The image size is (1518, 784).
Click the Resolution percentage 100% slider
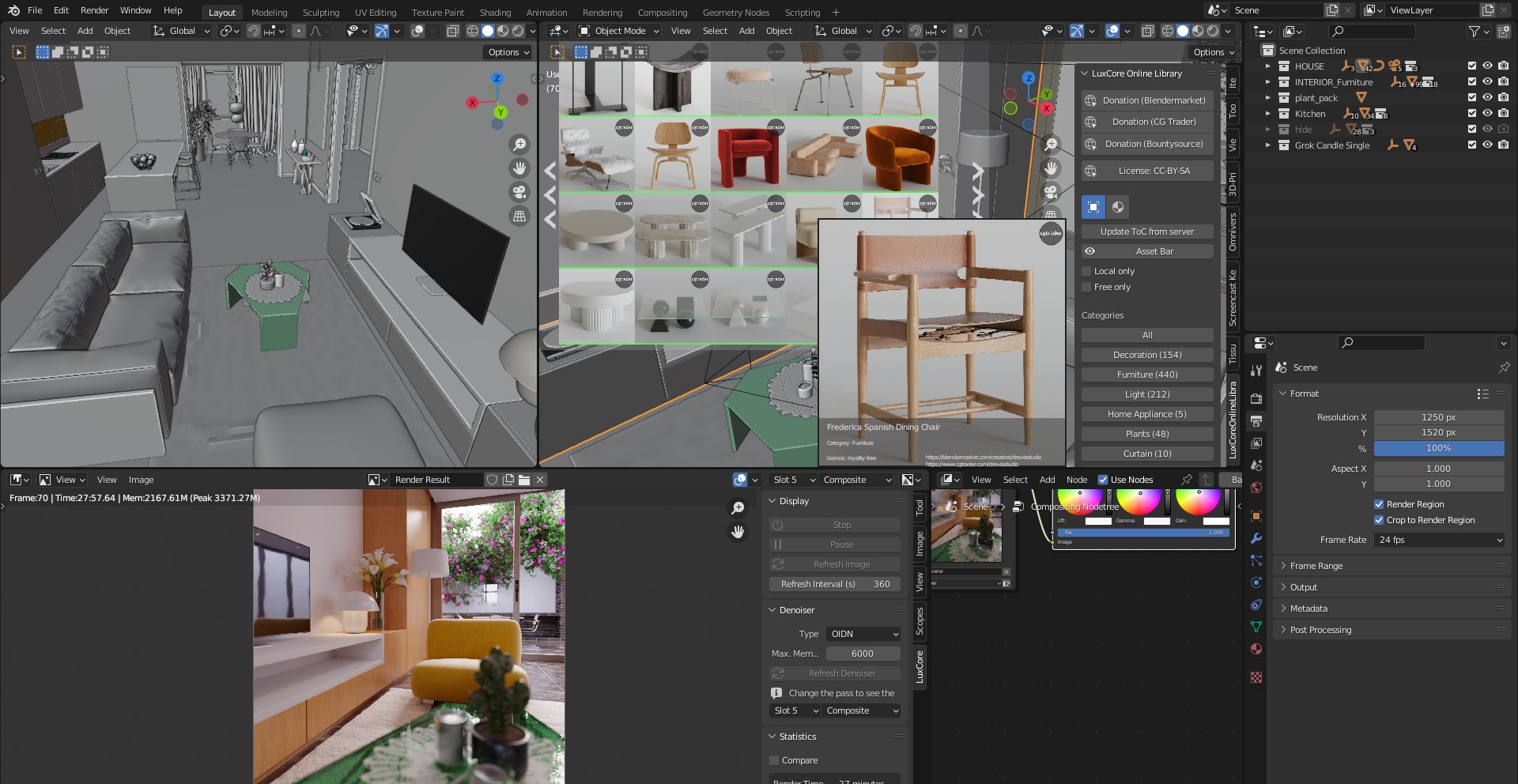click(1438, 448)
